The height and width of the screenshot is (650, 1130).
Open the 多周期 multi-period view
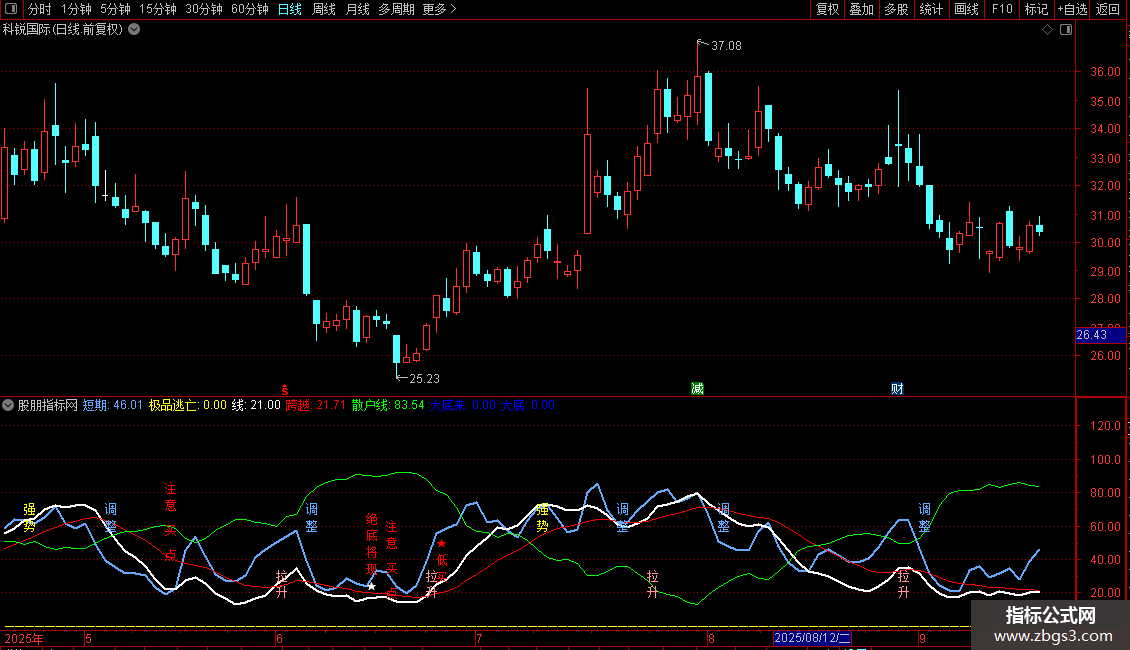[396, 9]
